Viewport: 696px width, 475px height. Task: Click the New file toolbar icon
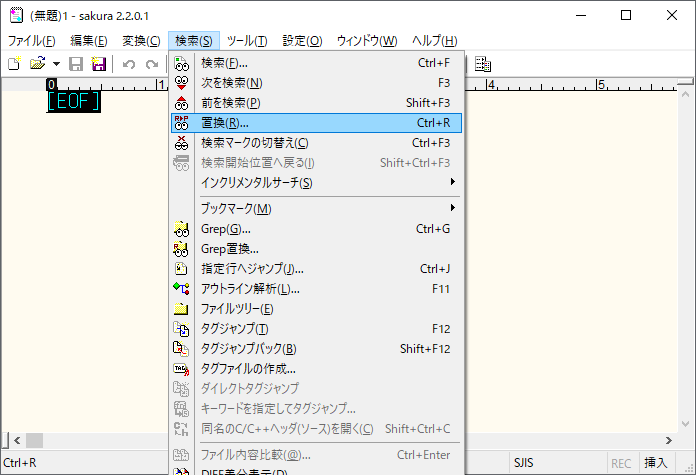(x=15, y=64)
